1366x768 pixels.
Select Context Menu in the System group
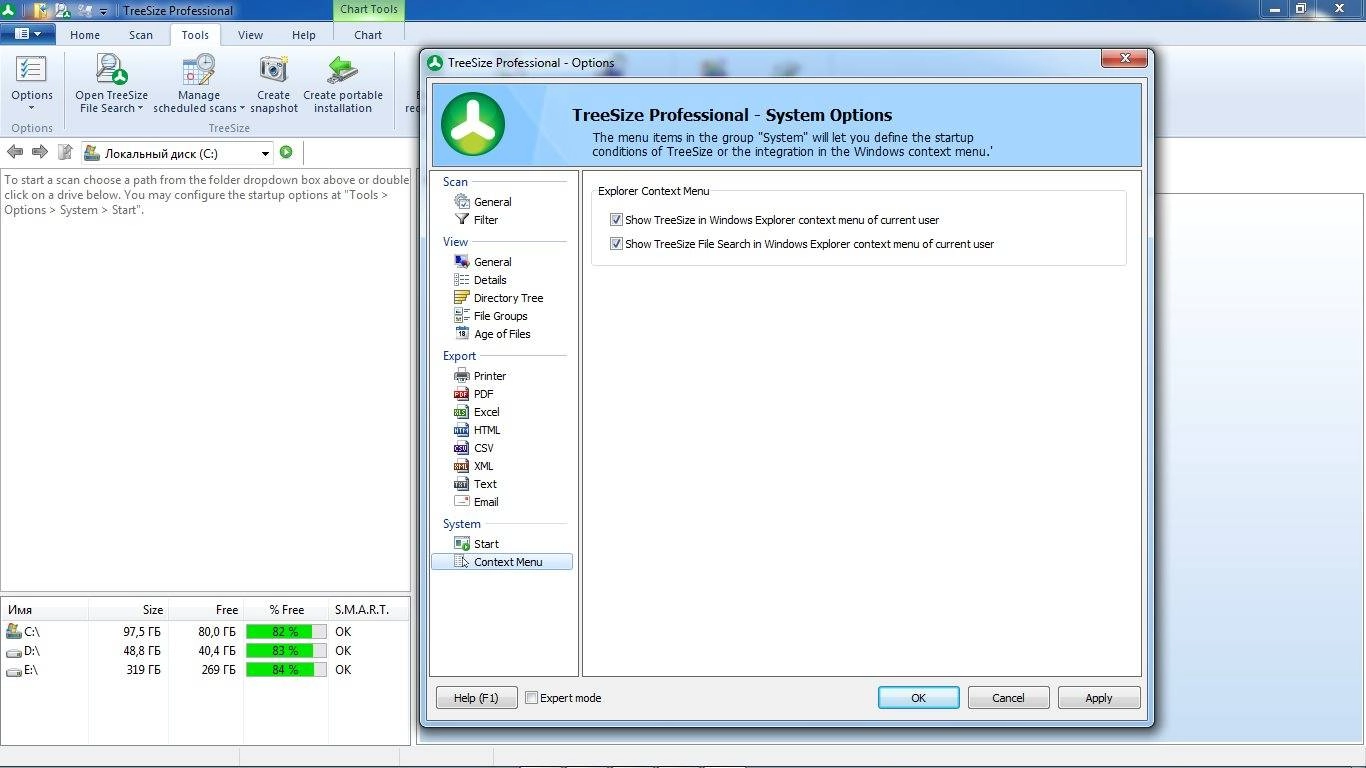(x=502, y=562)
